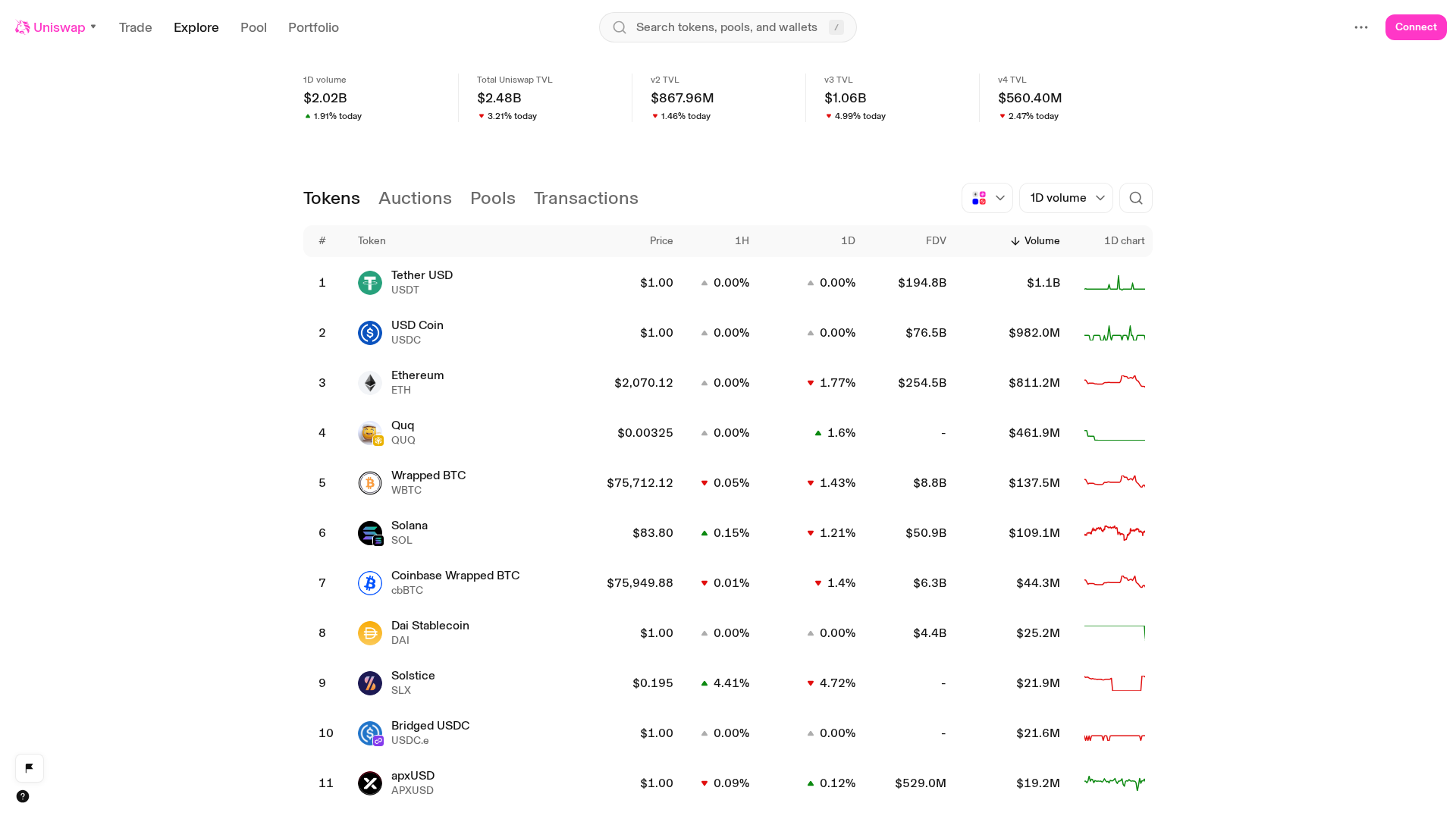Click apxUSD FDV $529.0M

[x=921, y=783]
